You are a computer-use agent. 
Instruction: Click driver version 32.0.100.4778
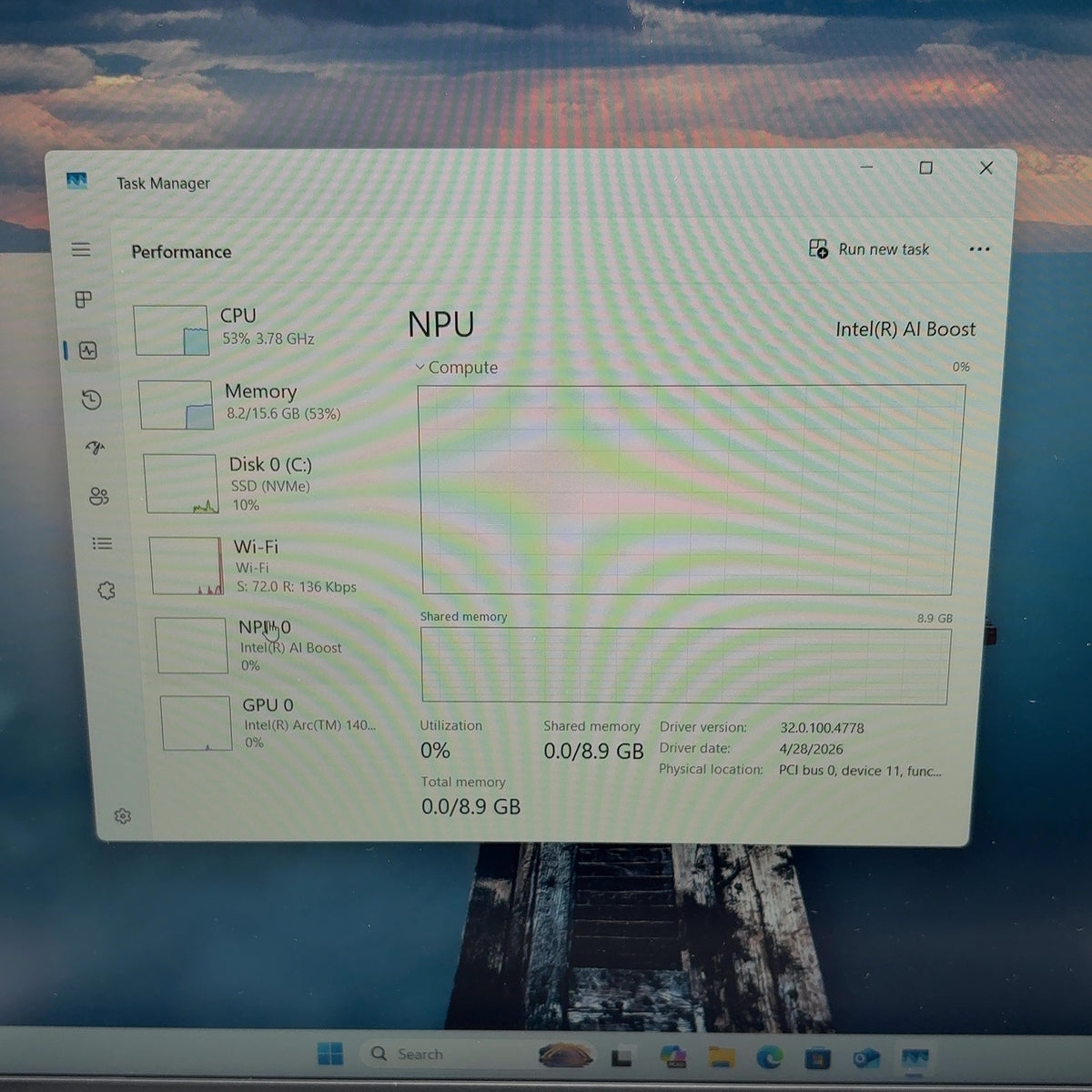[x=822, y=728]
